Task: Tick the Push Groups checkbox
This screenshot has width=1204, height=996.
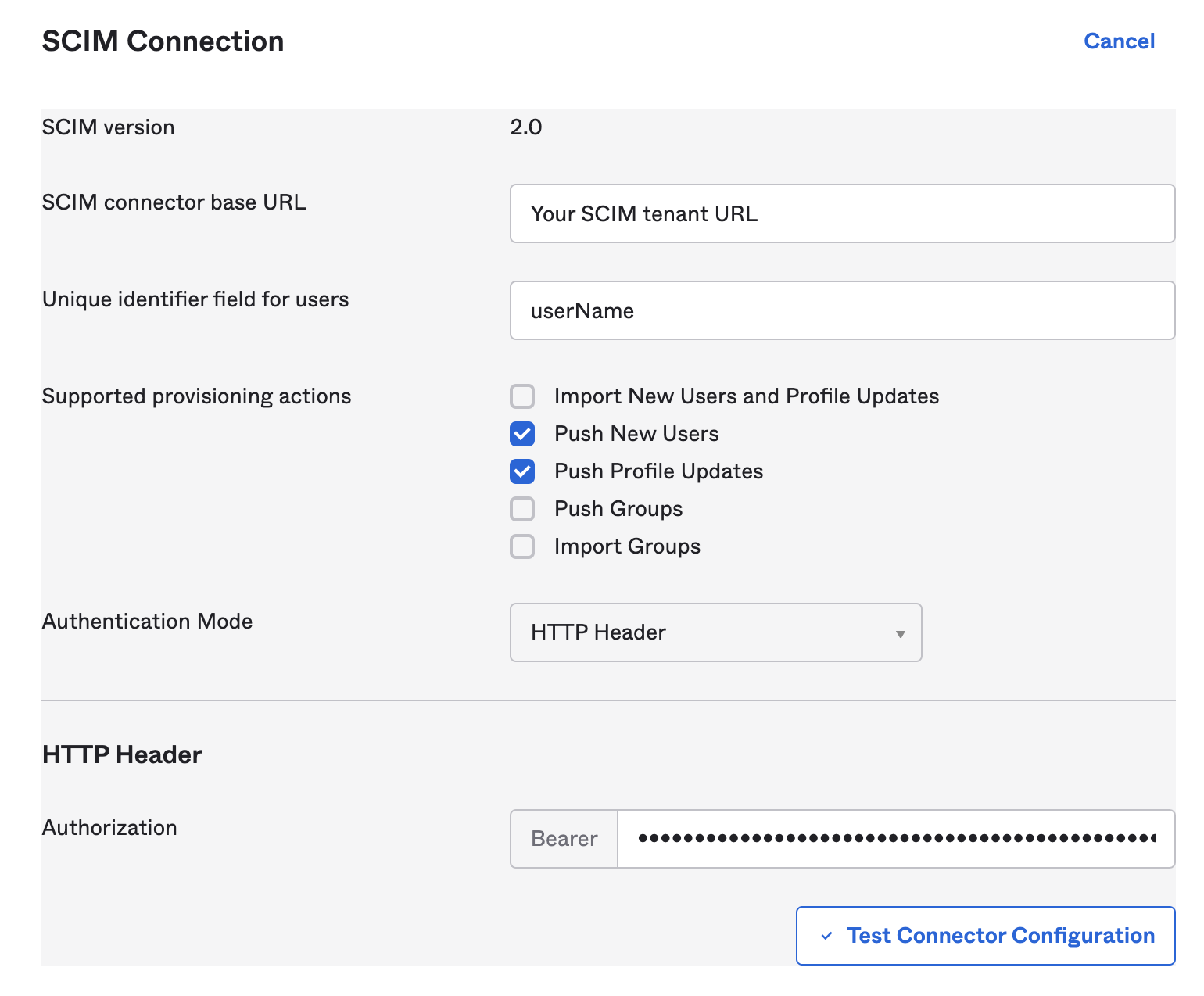Action: (x=522, y=509)
